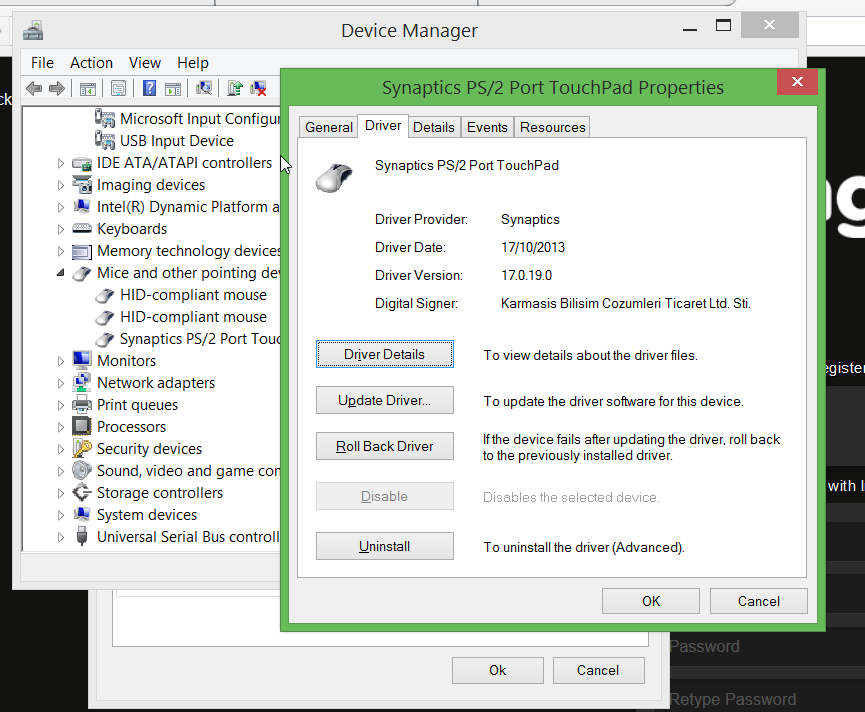
Task: Click the Microsoft Input Configuration device icon
Action: tap(105, 119)
